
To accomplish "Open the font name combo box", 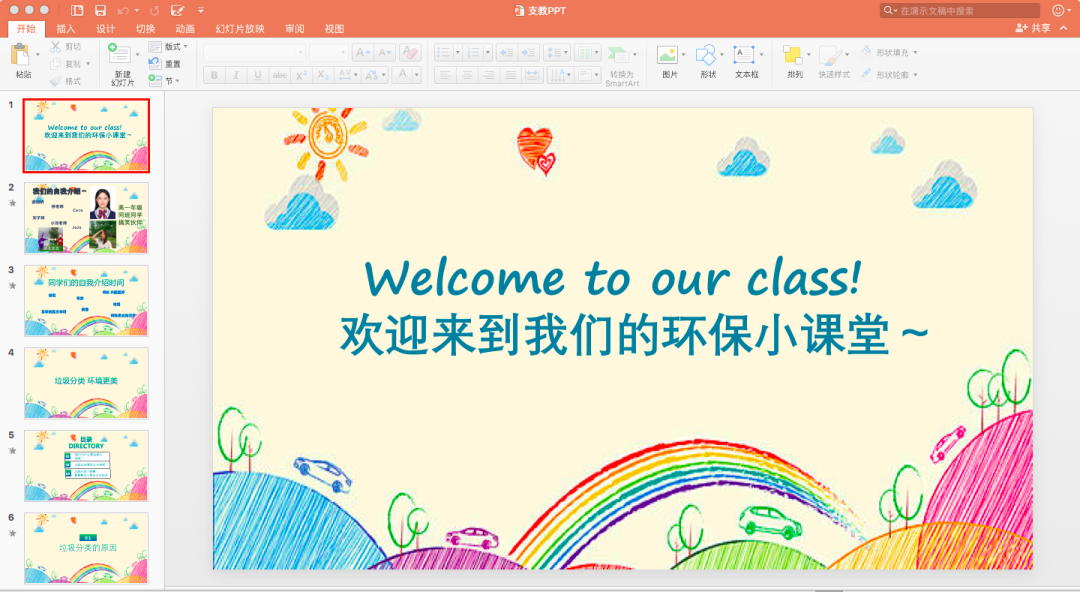I will 254,52.
